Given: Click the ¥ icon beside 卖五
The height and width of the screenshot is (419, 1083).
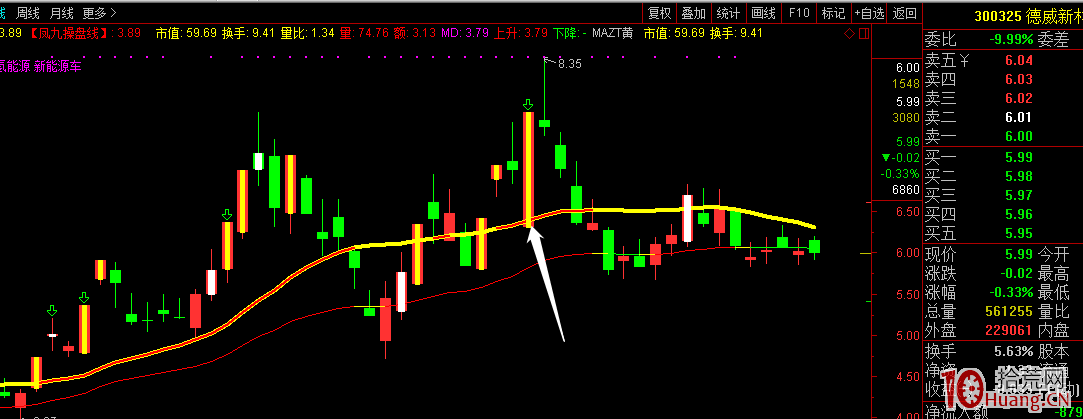Looking at the screenshot, I should [x=966, y=61].
